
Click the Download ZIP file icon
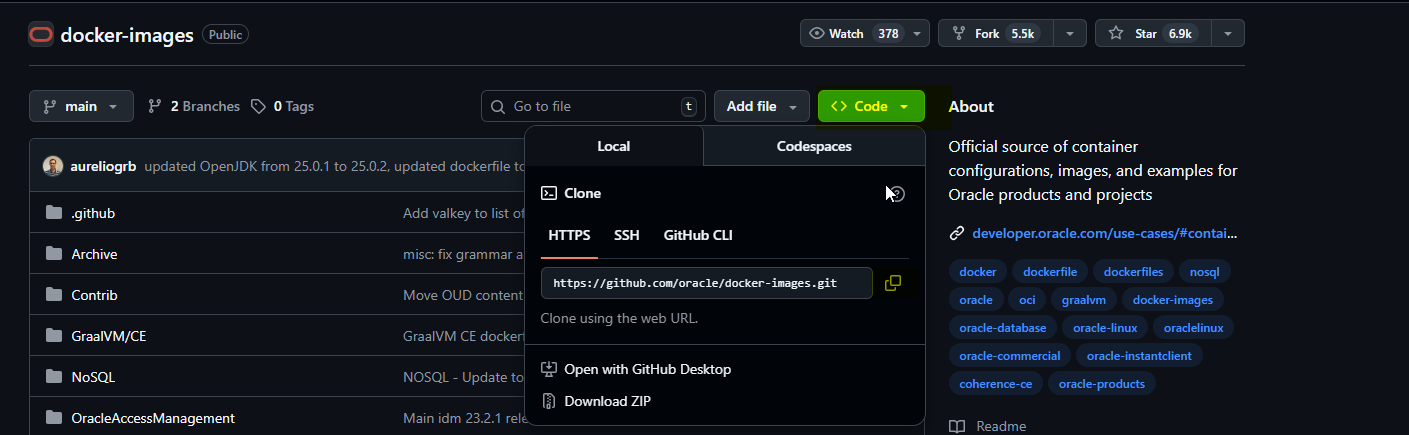(548, 401)
